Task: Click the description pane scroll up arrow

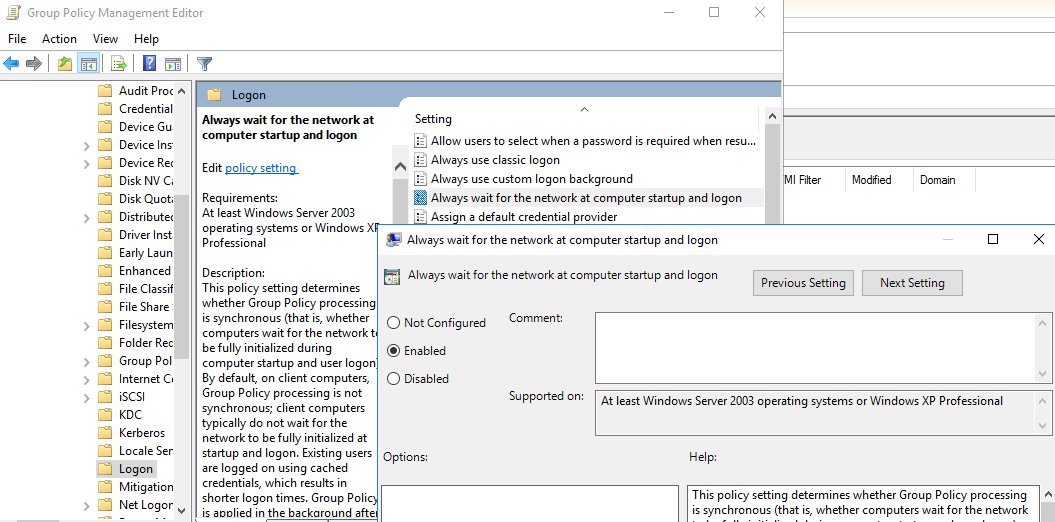Action: click(x=400, y=167)
